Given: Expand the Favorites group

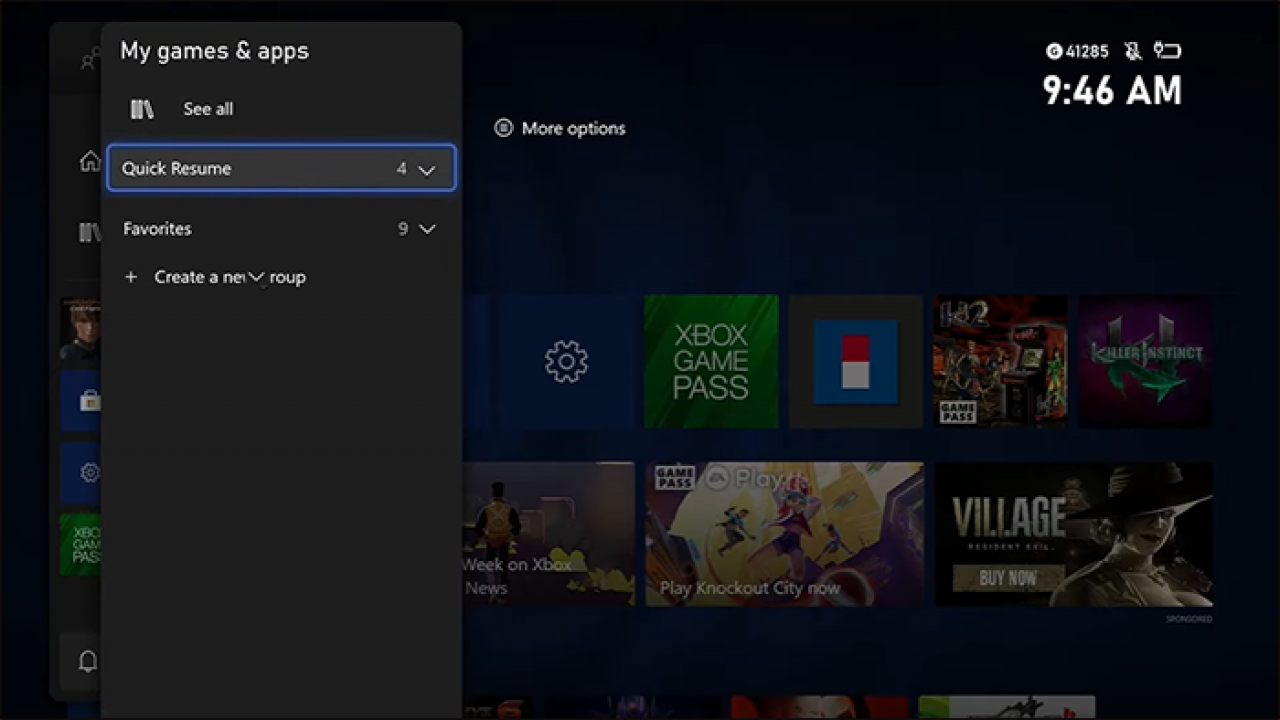Looking at the screenshot, I should pos(427,228).
